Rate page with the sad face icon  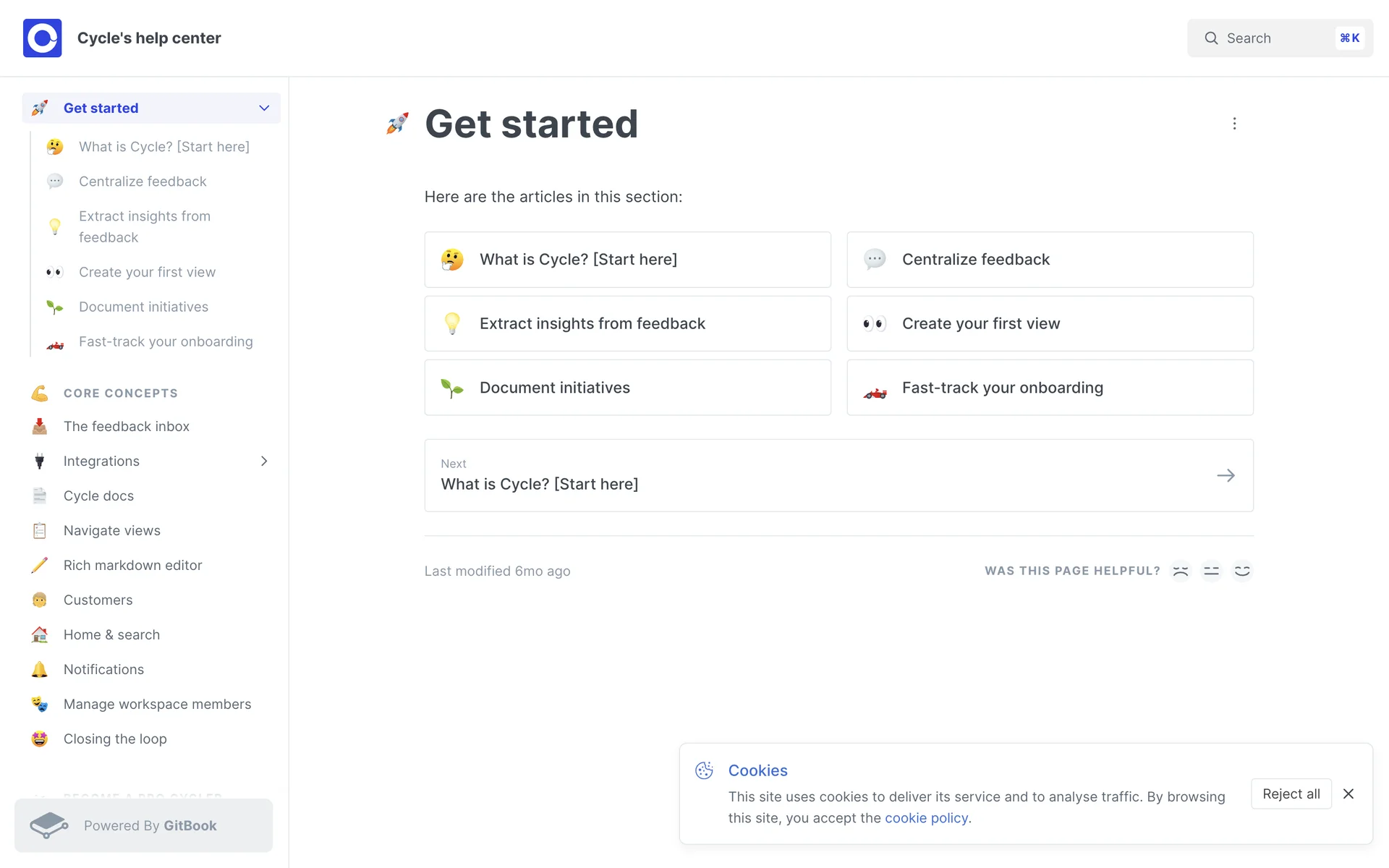tap(1181, 571)
